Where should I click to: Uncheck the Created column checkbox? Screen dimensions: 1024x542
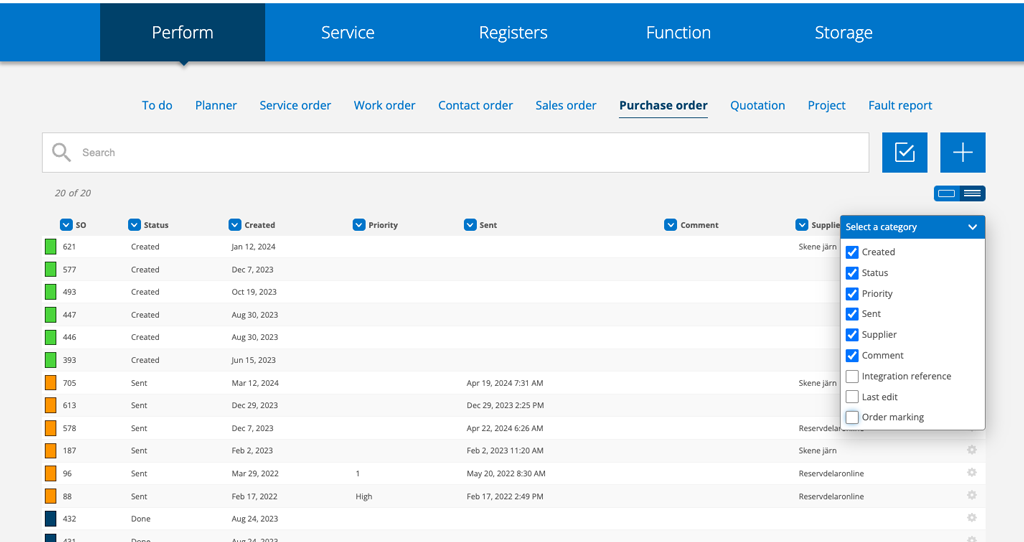tap(852, 252)
